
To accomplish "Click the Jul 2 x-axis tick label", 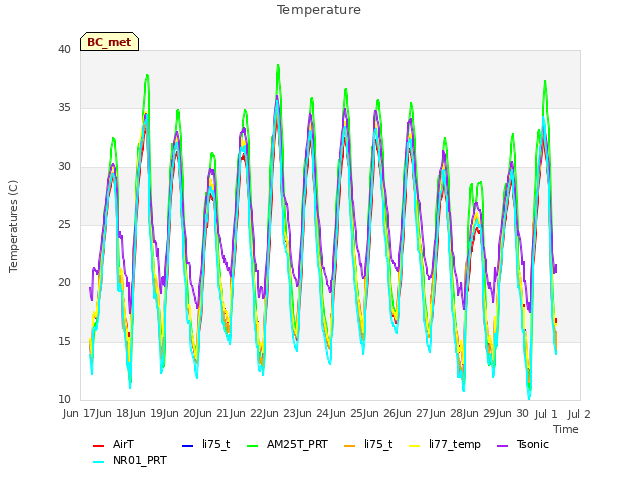I will pos(579,414).
